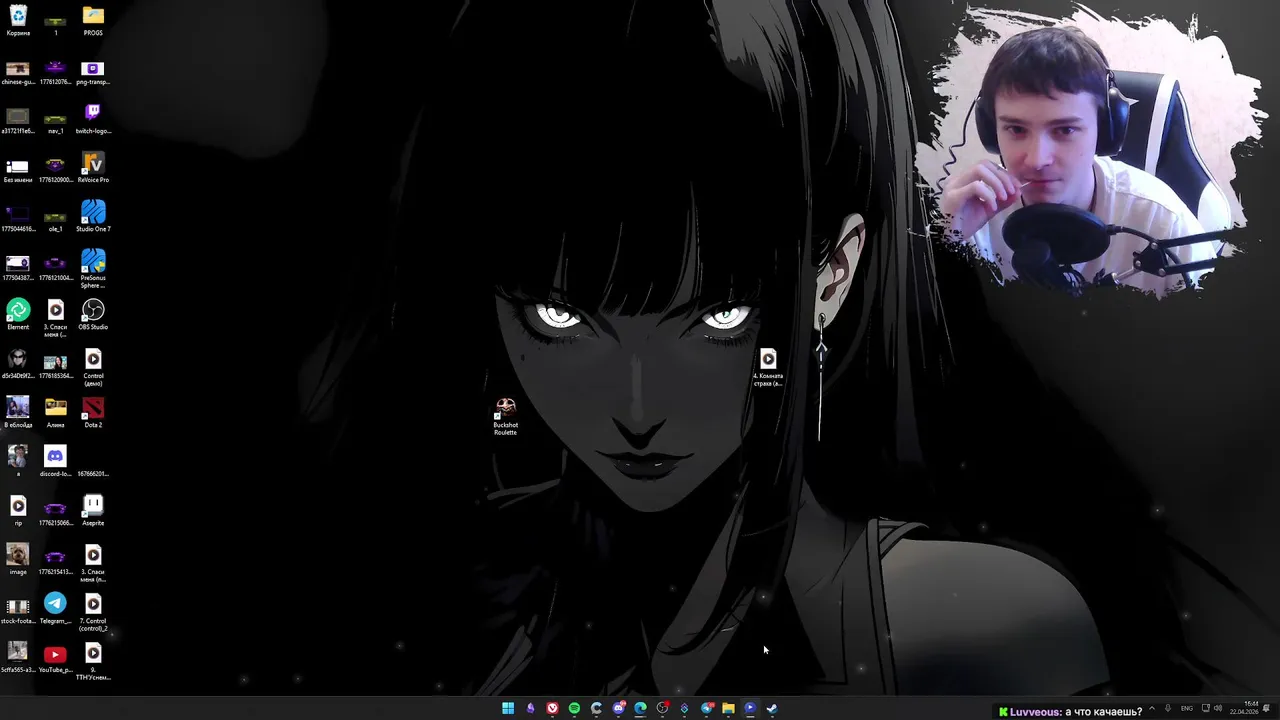This screenshot has width=1280, height=720.
Task: Open the Telegram_... image file
Action: [x=55, y=609]
